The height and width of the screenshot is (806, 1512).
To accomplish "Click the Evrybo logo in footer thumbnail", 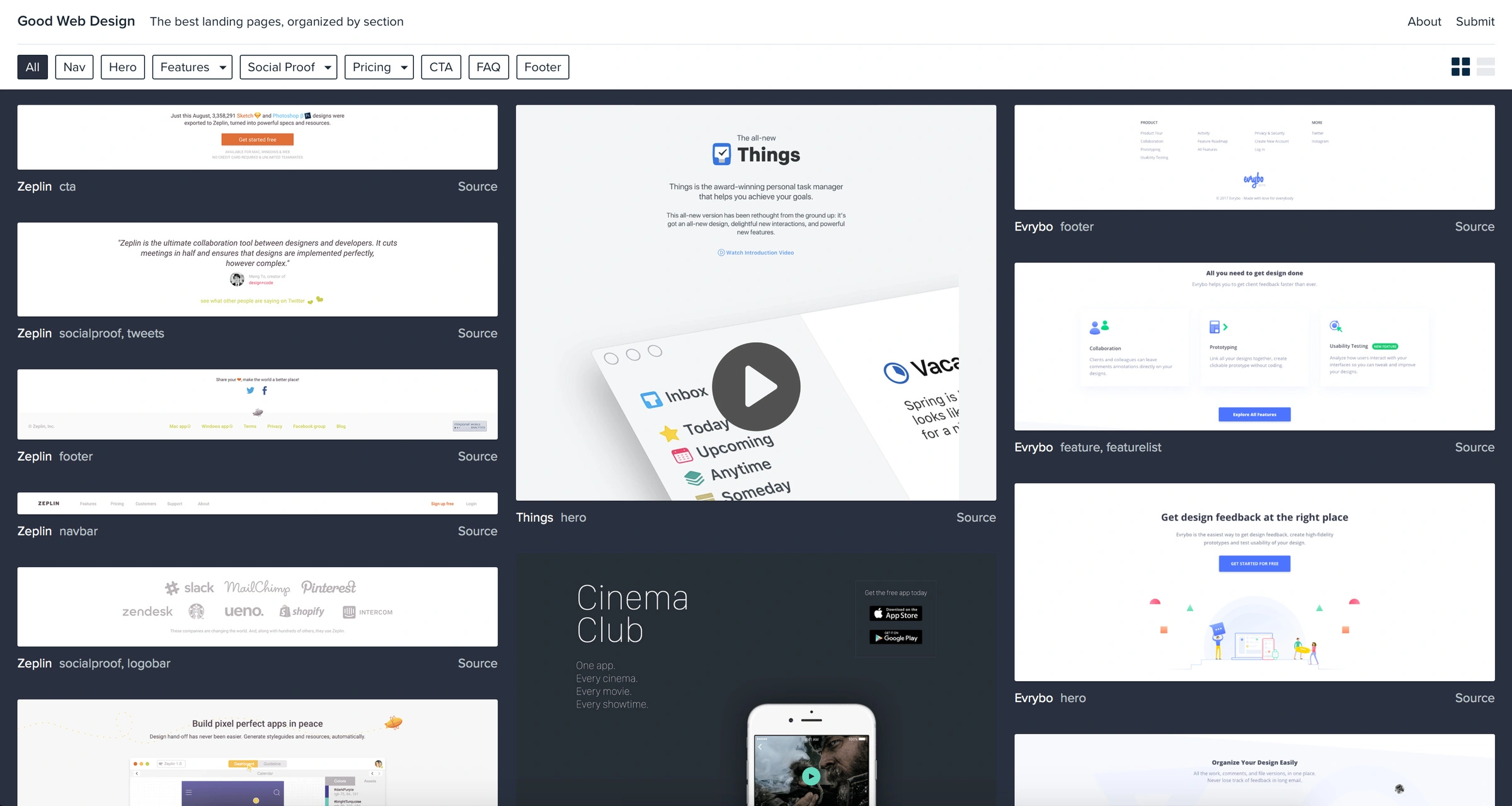I will point(1254,180).
